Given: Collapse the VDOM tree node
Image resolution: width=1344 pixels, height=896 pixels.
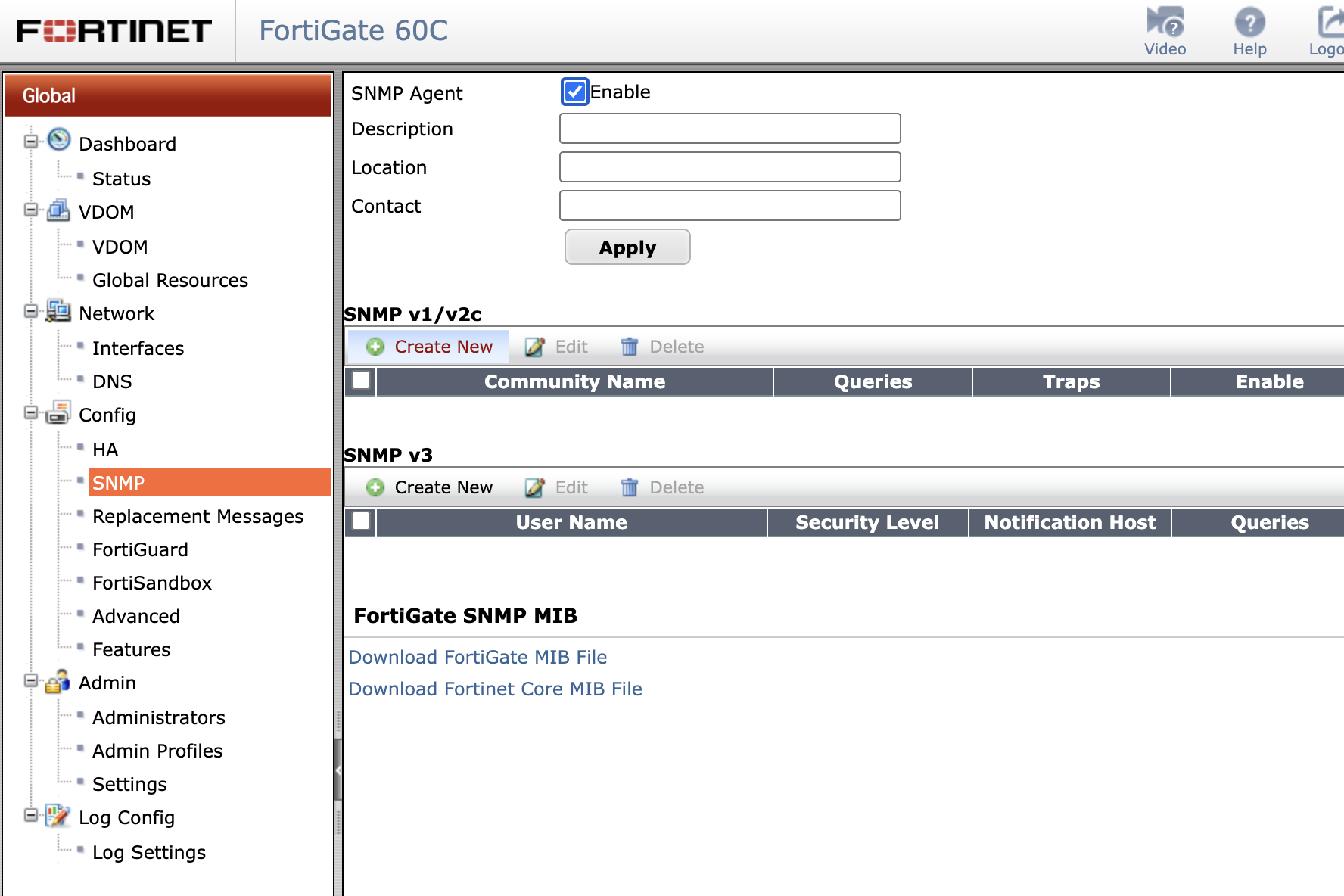Looking at the screenshot, I should point(31,210).
